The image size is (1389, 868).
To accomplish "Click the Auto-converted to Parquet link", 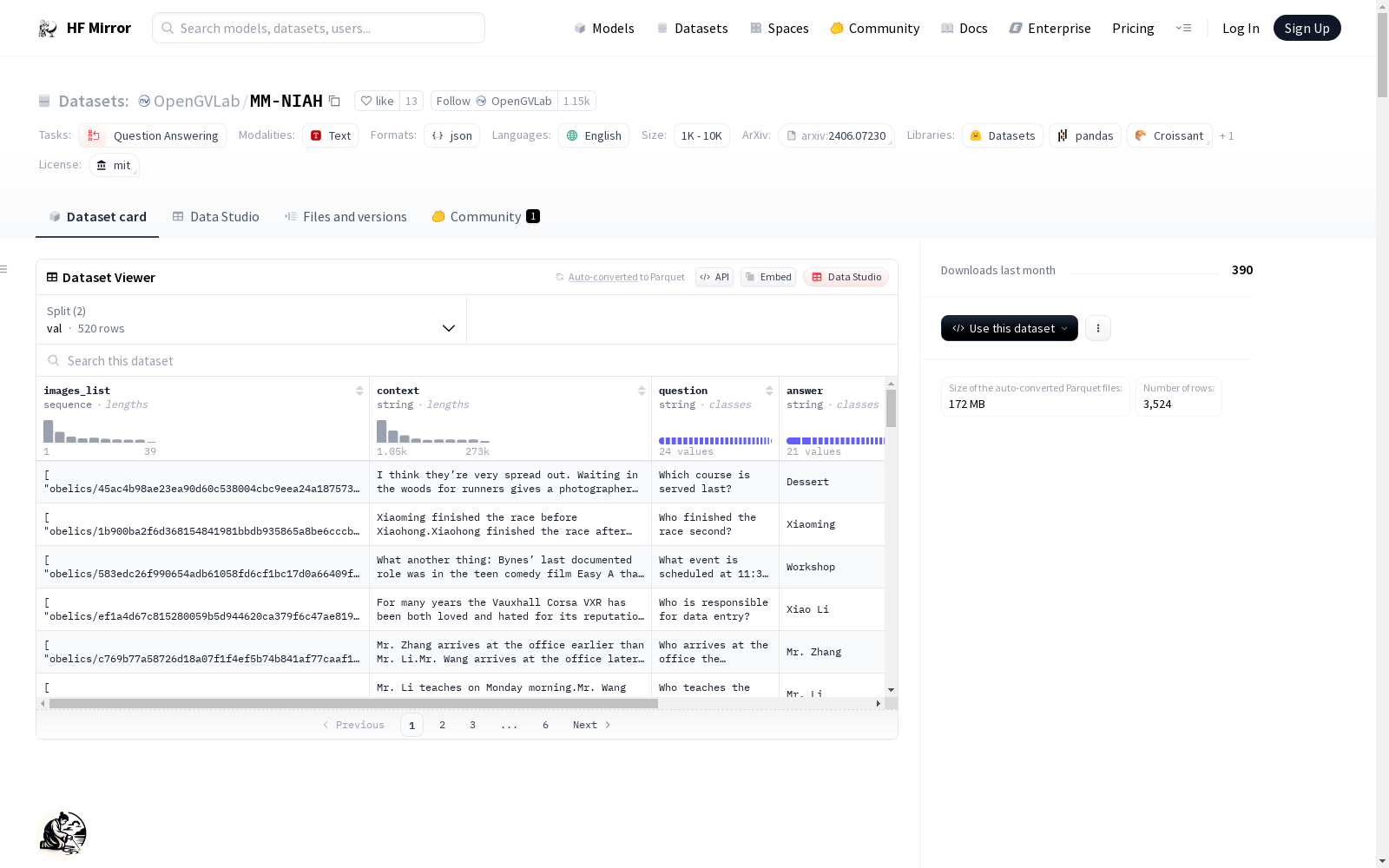I will click(x=627, y=277).
